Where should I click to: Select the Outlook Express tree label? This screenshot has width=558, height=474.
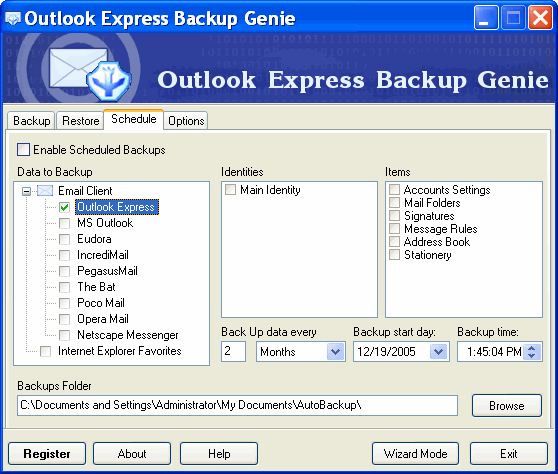117,207
